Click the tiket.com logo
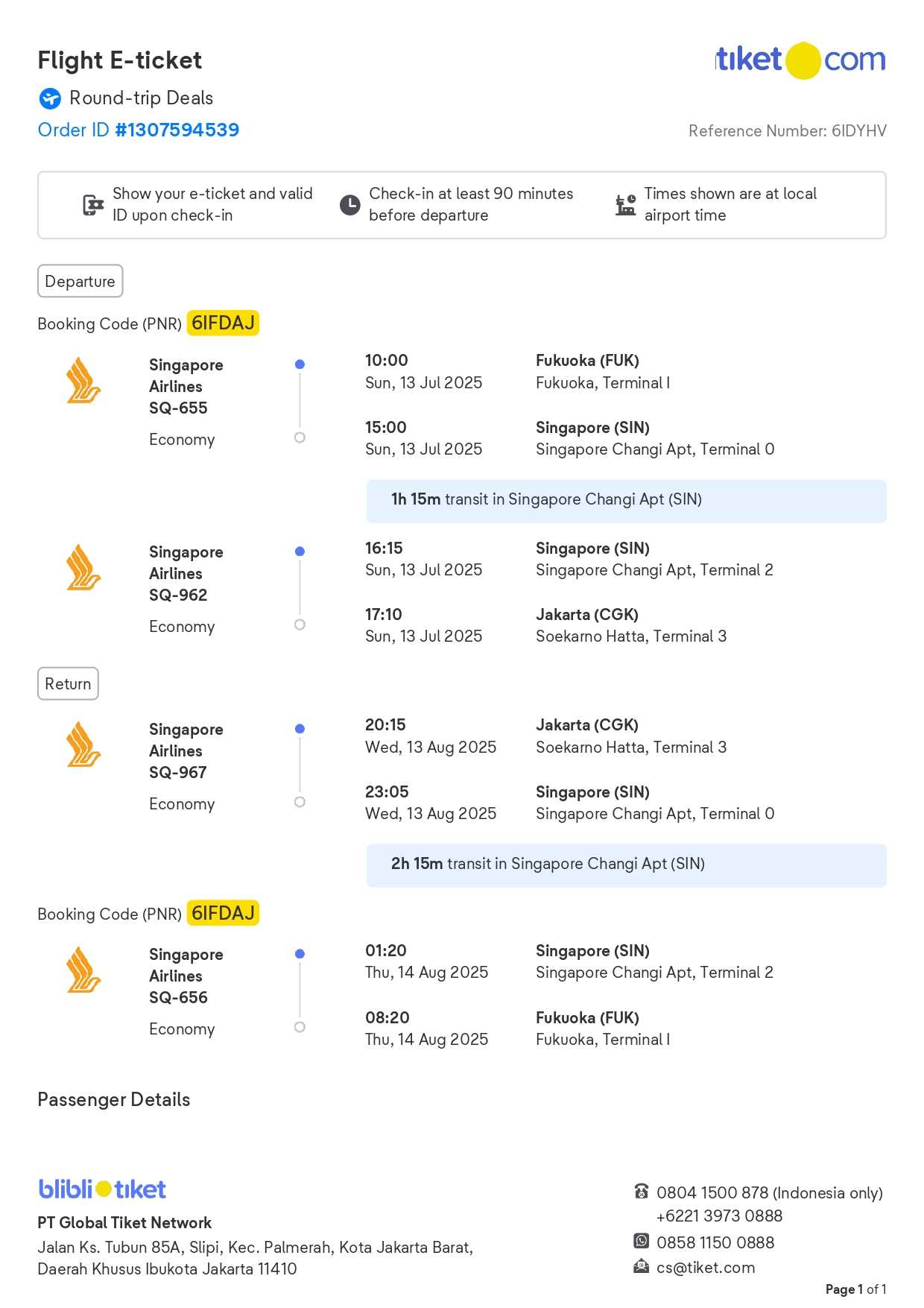 coord(800,60)
